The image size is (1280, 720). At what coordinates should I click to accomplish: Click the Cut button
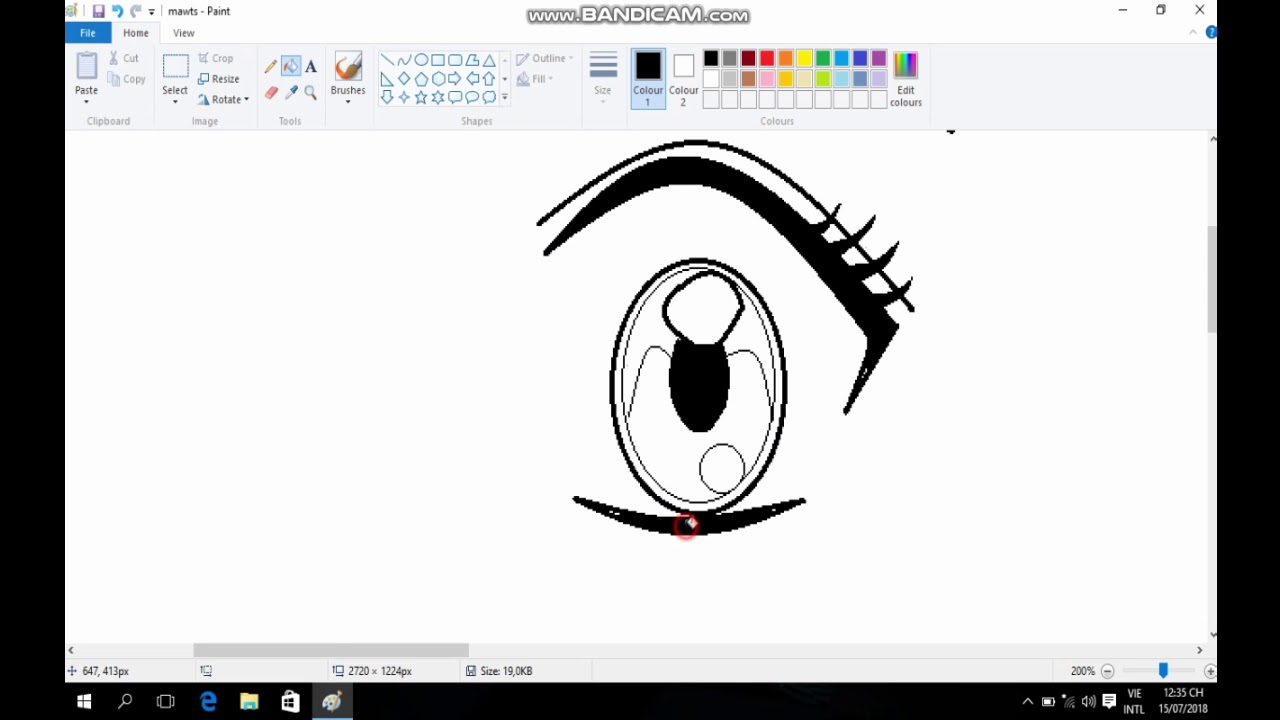click(126, 59)
